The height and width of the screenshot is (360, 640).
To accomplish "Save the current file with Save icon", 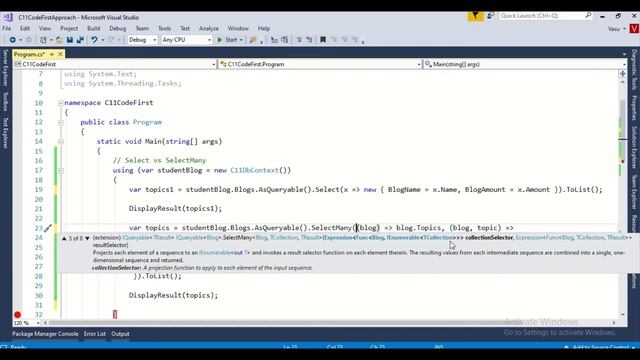I will pos(70,40).
